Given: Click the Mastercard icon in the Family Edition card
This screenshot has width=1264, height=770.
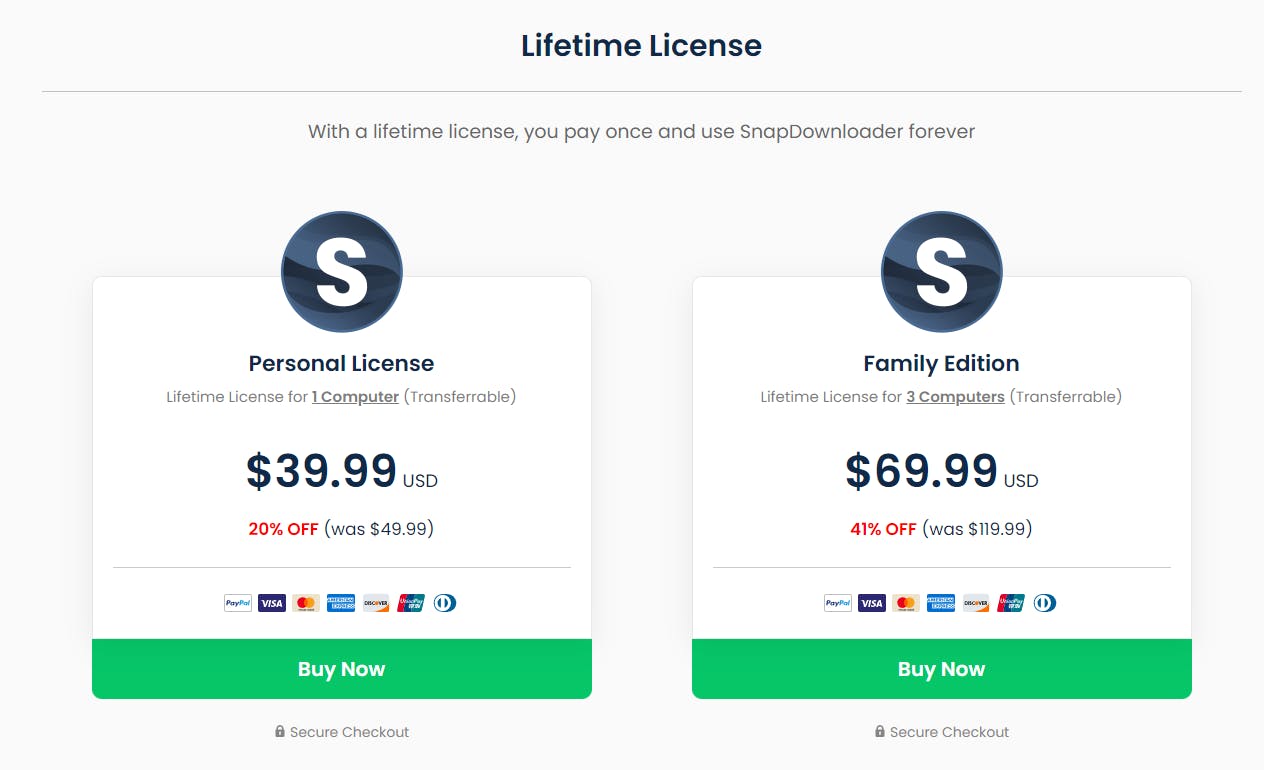Looking at the screenshot, I should point(906,603).
